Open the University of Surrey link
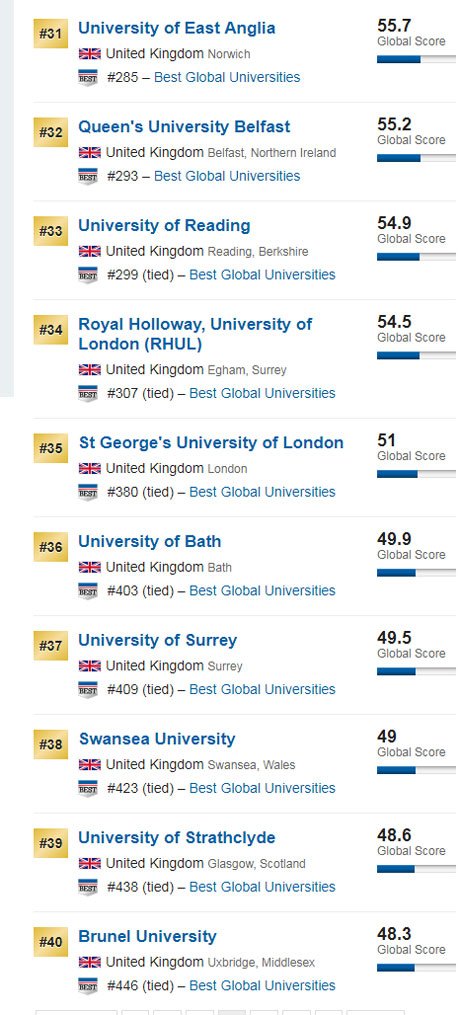This screenshot has width=460, height=1015. point(158,641)
